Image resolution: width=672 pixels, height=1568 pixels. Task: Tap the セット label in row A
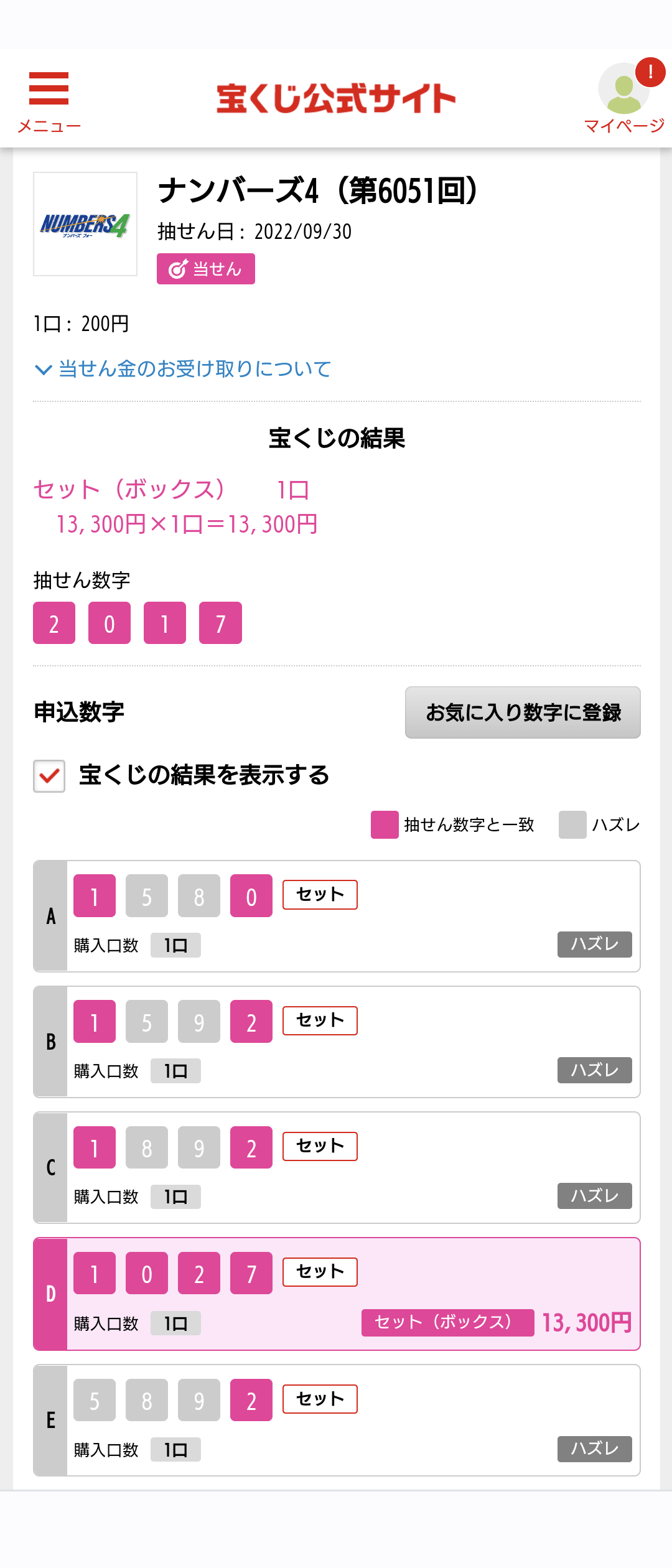coord(320,895)
